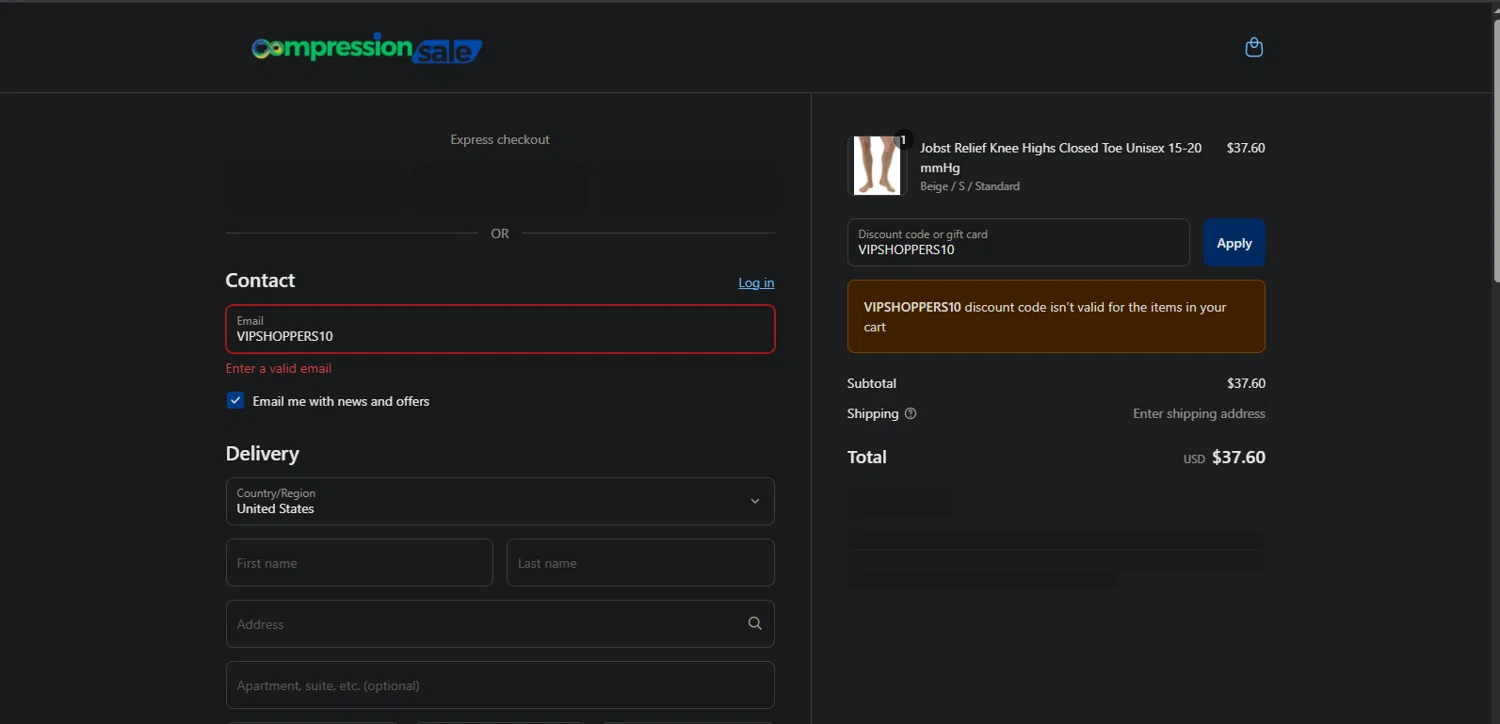
Task: Click the Enter a valid email error
Action: [278, 368]
